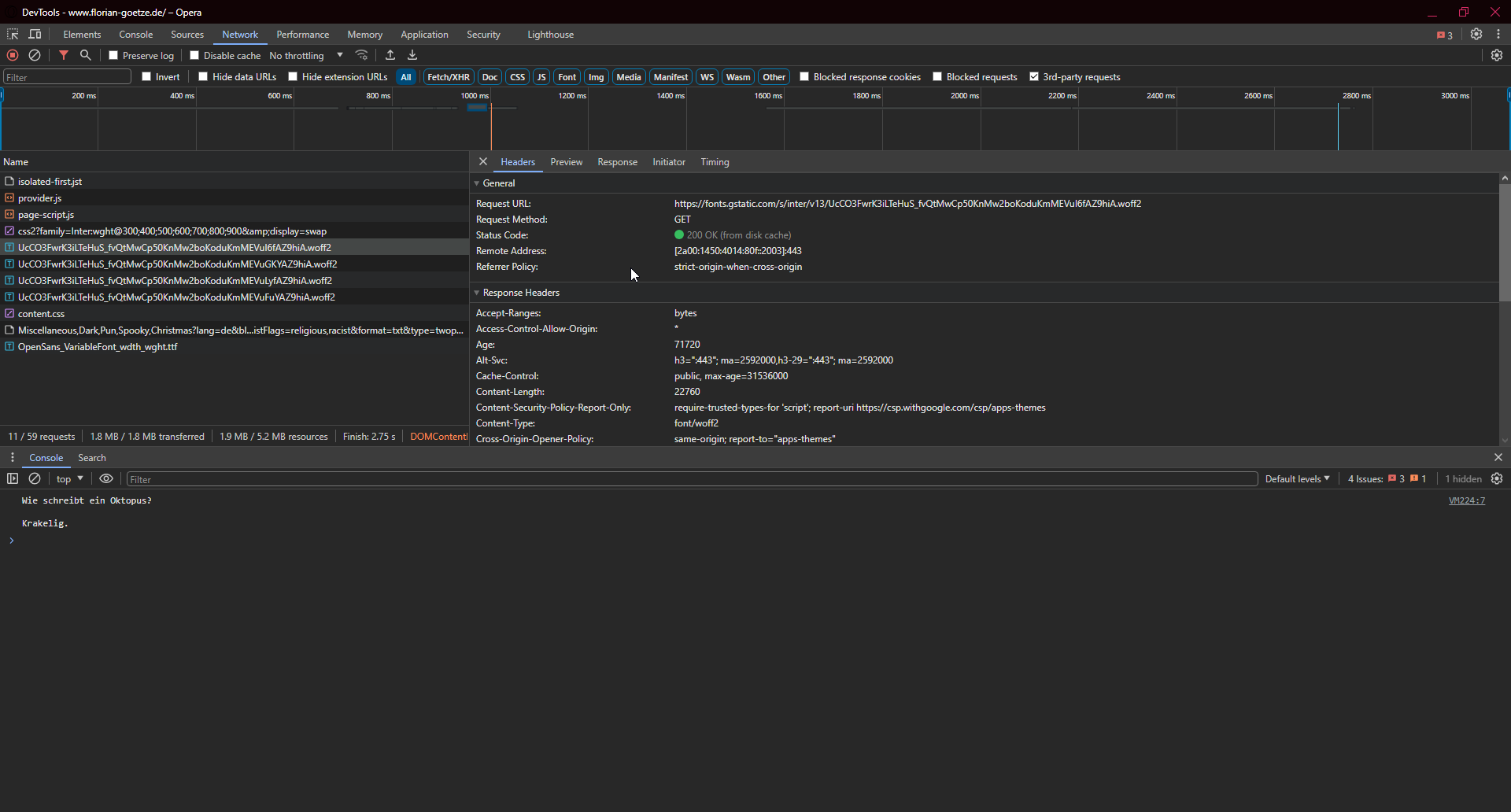
Task: Toggle the network filter funnel icon
Action: (x=64, y=55)
